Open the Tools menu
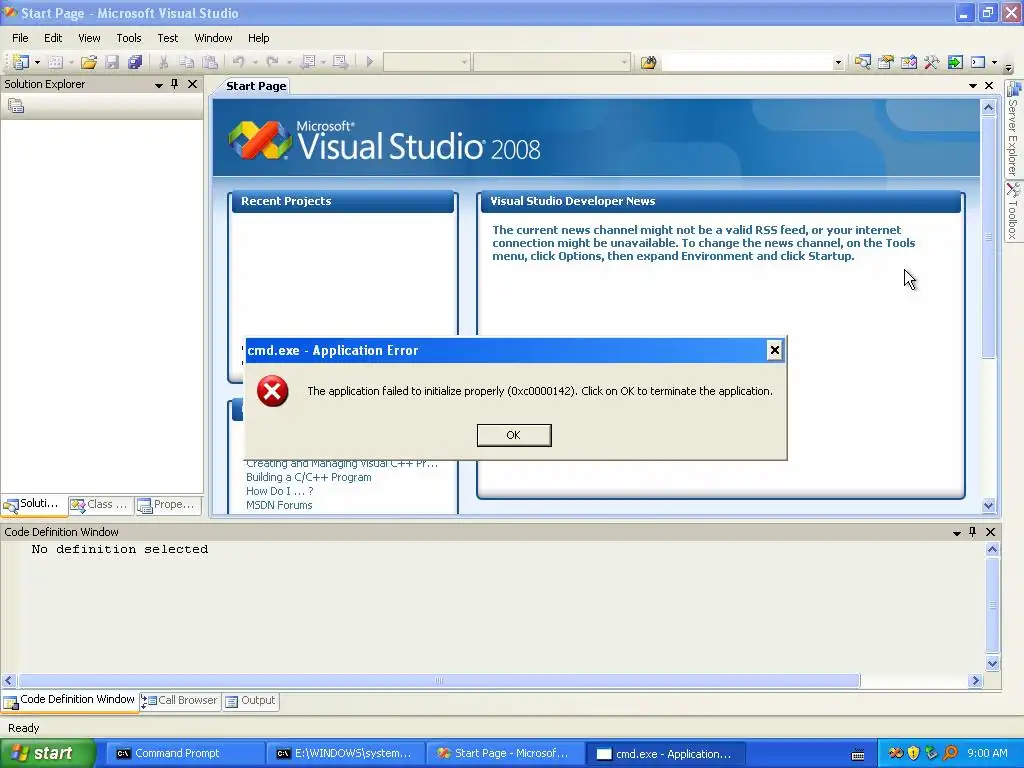The height and width of the screenshot is (768, 1024). coord(129,38)
